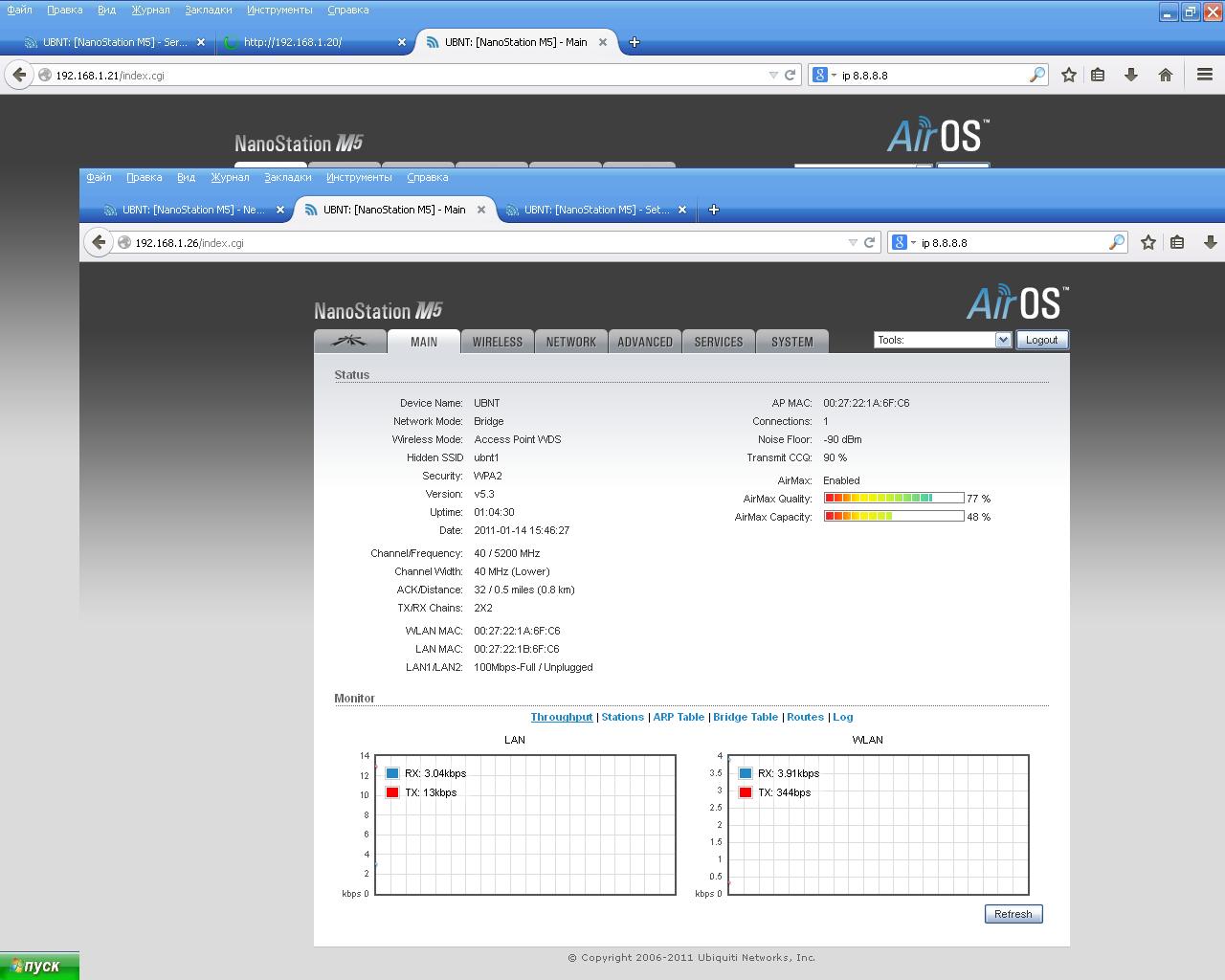Open Справка menu in rear window
This screenshot has width=1225, height=980.
click(x=347, y=10)
